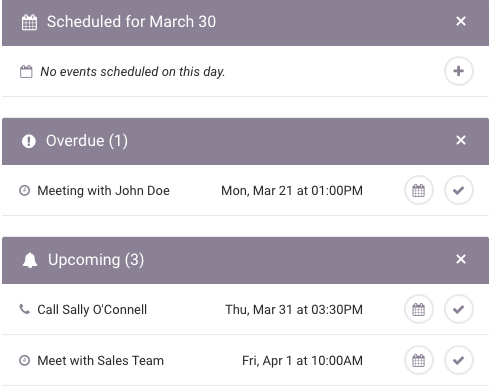The image size is (489, 386).
Task: Open the Meeting with John Doe task
Action: [x=103, y=191]
